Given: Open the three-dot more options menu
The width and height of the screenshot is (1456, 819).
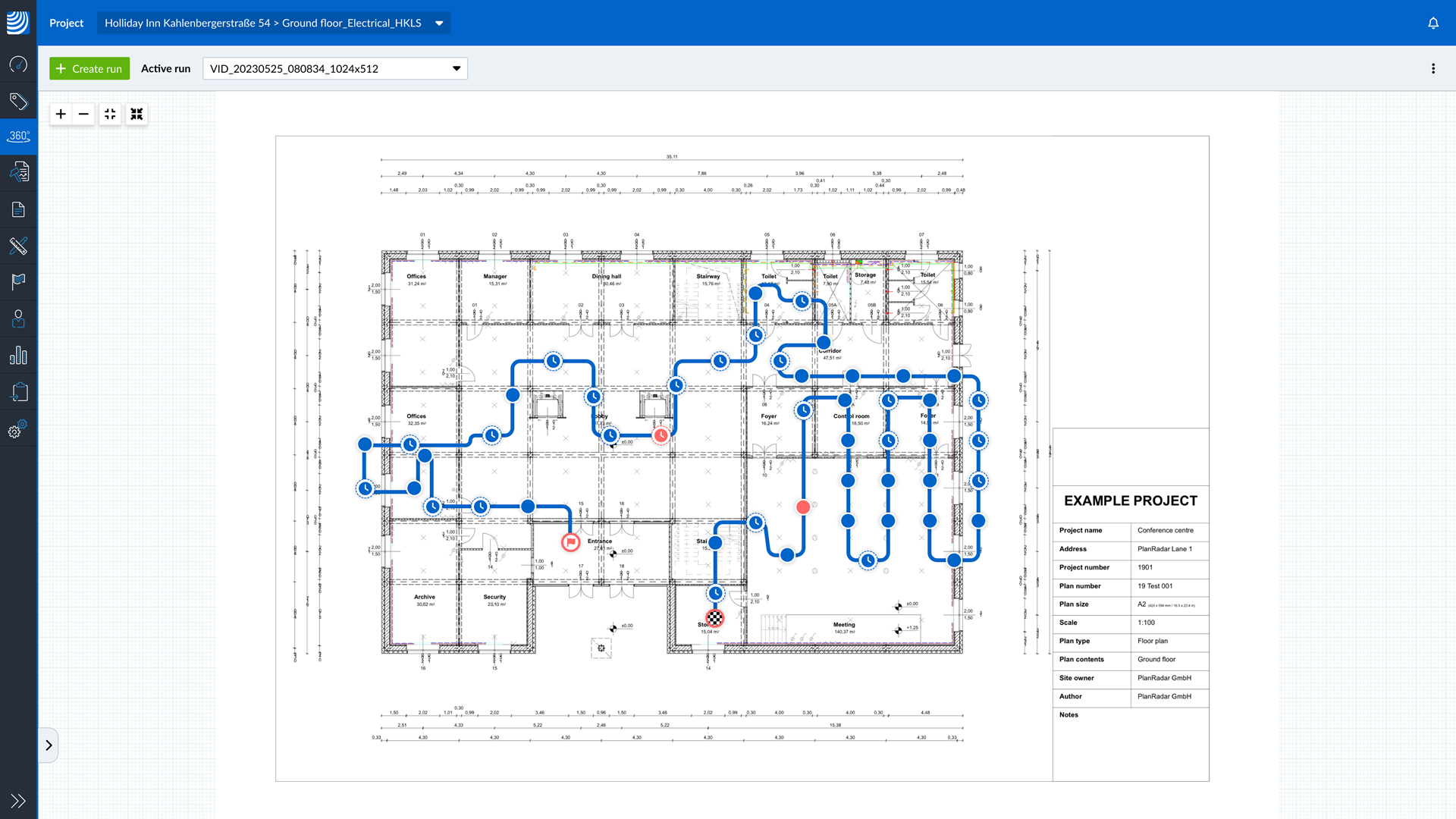Looking at the screenshot, I should pos(1433,68).
